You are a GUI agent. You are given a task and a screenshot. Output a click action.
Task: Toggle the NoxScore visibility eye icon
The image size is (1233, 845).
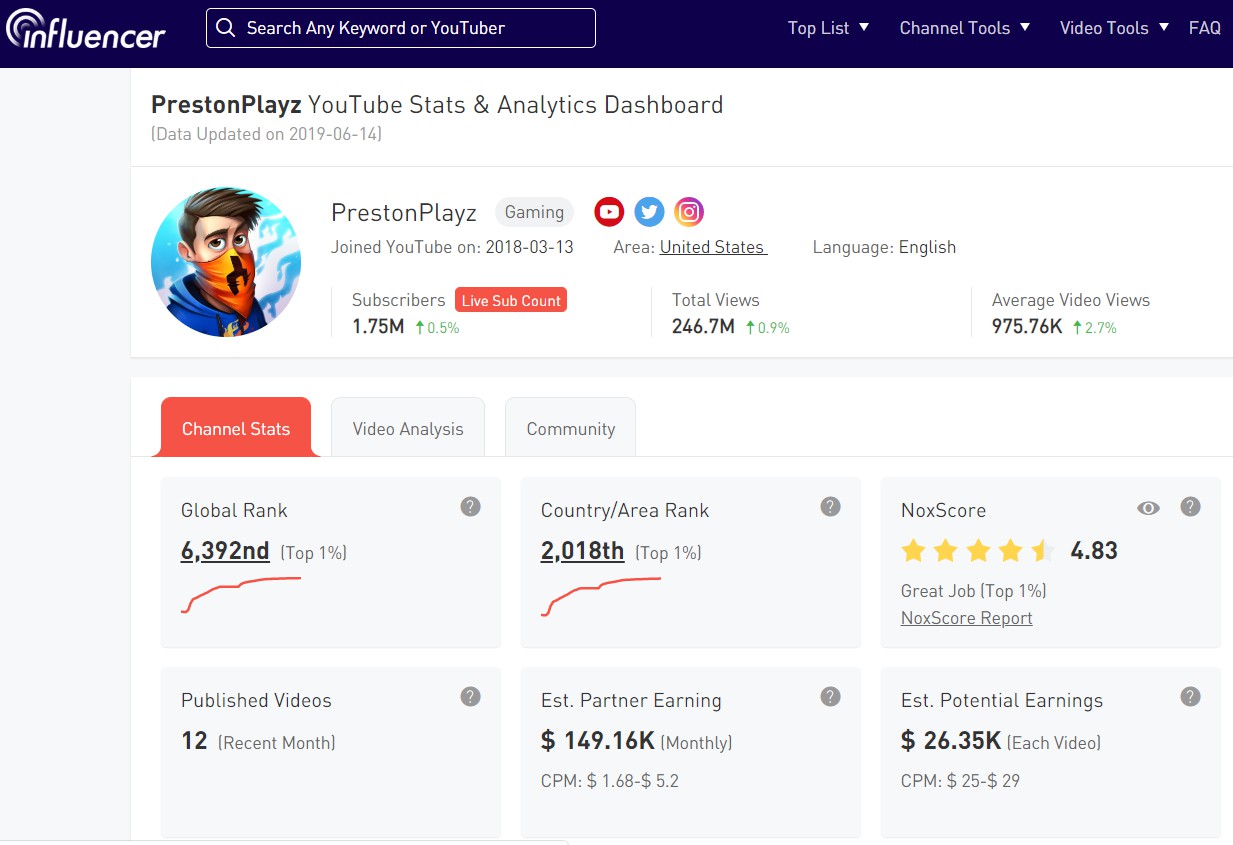tap(1148, 508)
